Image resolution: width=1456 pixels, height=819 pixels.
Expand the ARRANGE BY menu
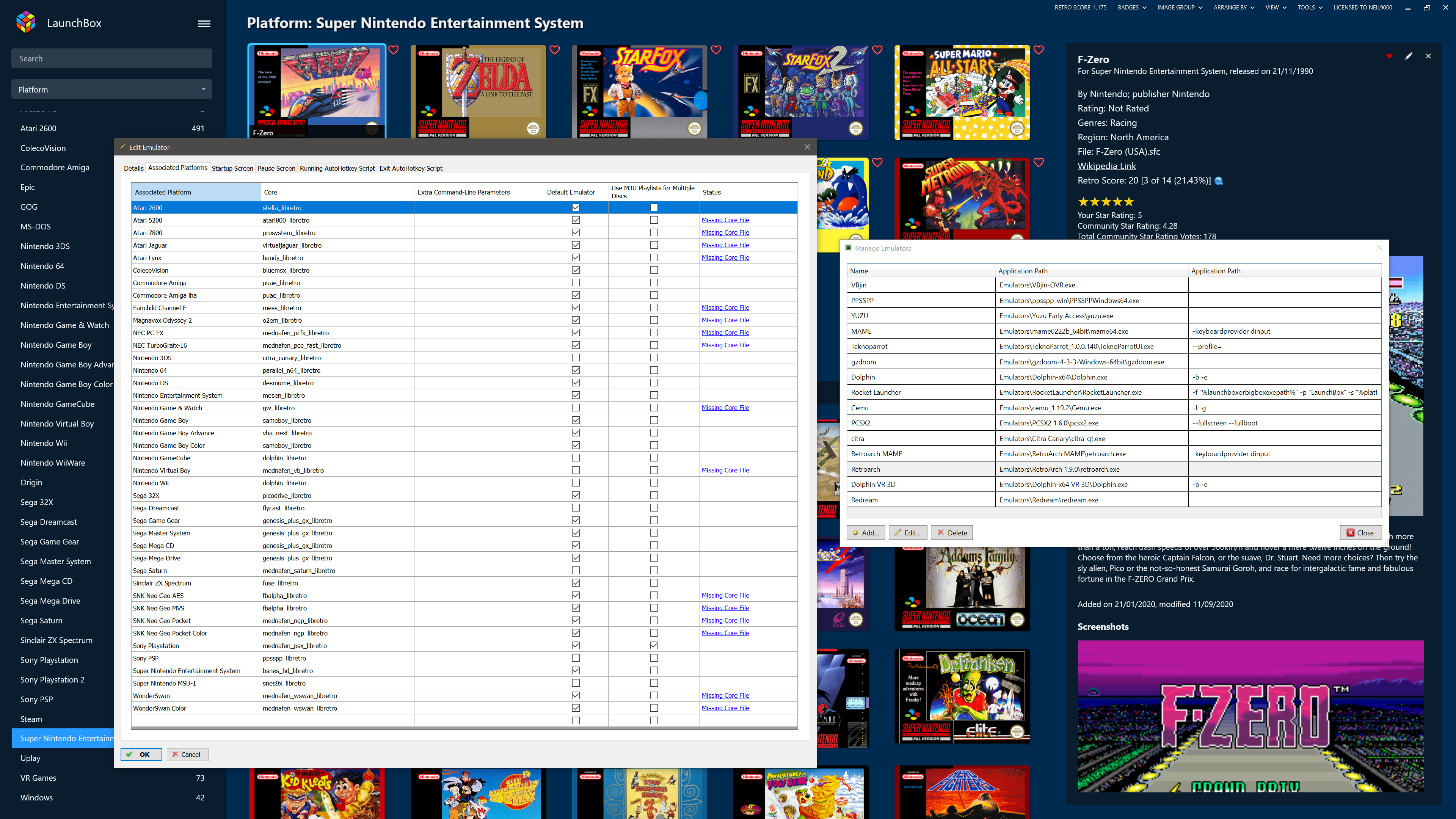[x=1234, y=7]
